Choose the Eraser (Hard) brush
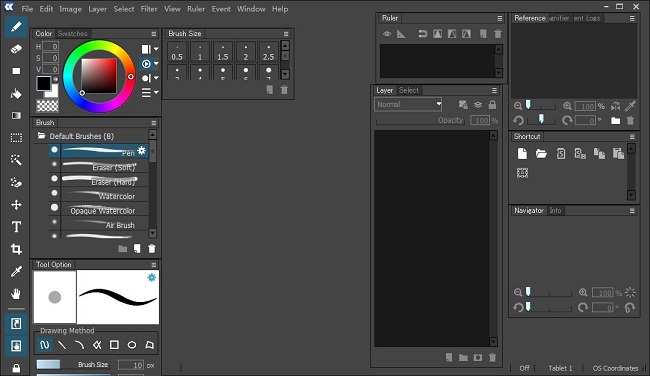The image size is (650, 376). coord(99,181)
